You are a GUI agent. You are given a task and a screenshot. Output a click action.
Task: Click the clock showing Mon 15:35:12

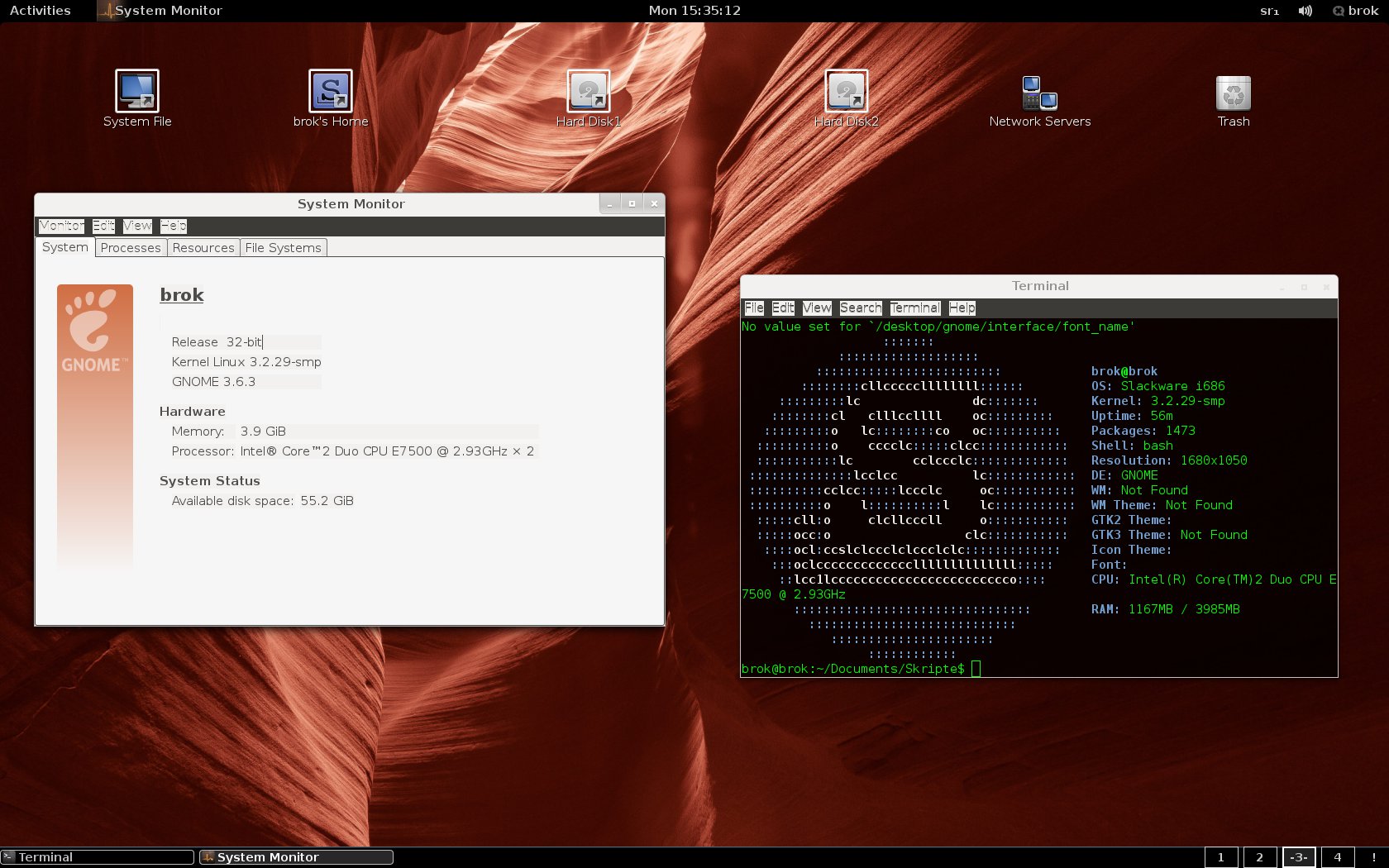694,11
